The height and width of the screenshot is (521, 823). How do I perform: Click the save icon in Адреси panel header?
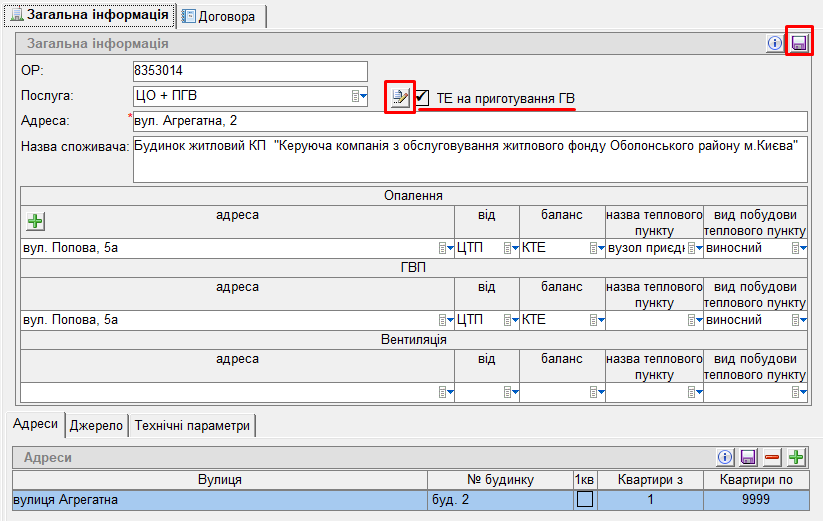[748, 457]
